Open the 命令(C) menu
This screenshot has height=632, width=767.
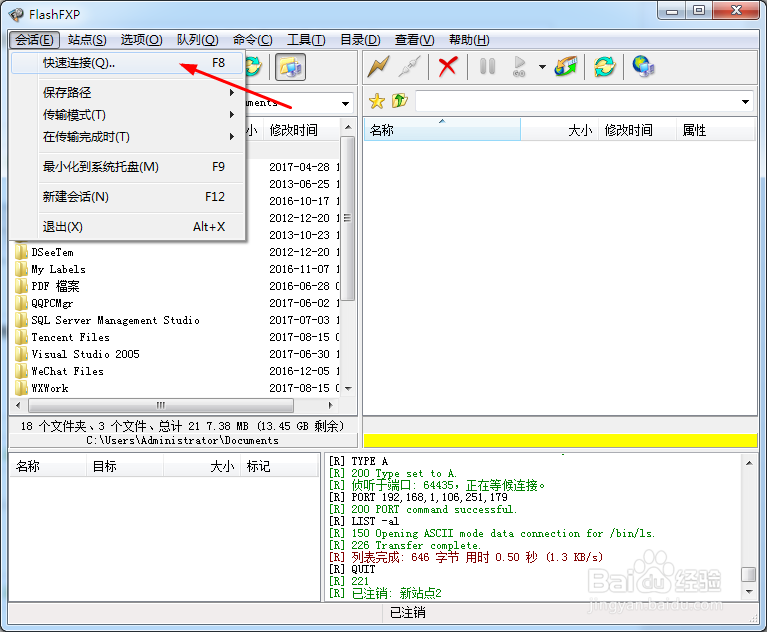coord(252,40)
